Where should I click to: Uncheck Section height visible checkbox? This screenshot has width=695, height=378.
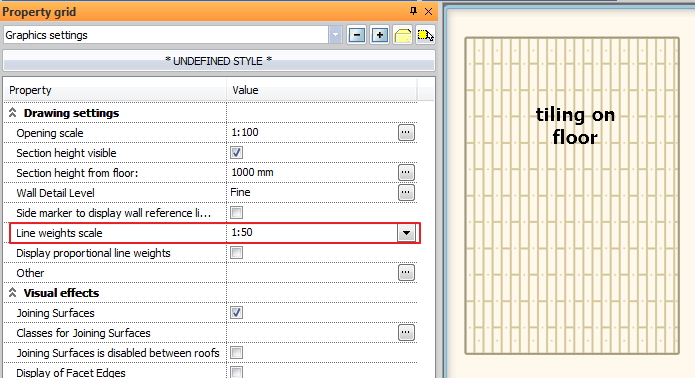[x=236, y=153]
